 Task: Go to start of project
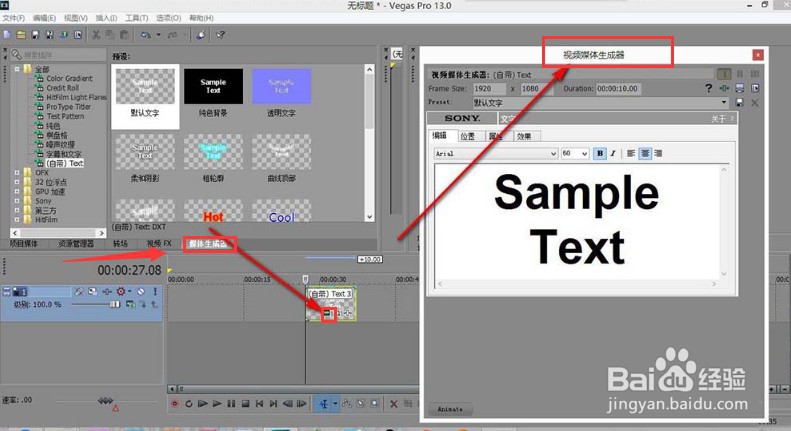(x=259, y=404)
